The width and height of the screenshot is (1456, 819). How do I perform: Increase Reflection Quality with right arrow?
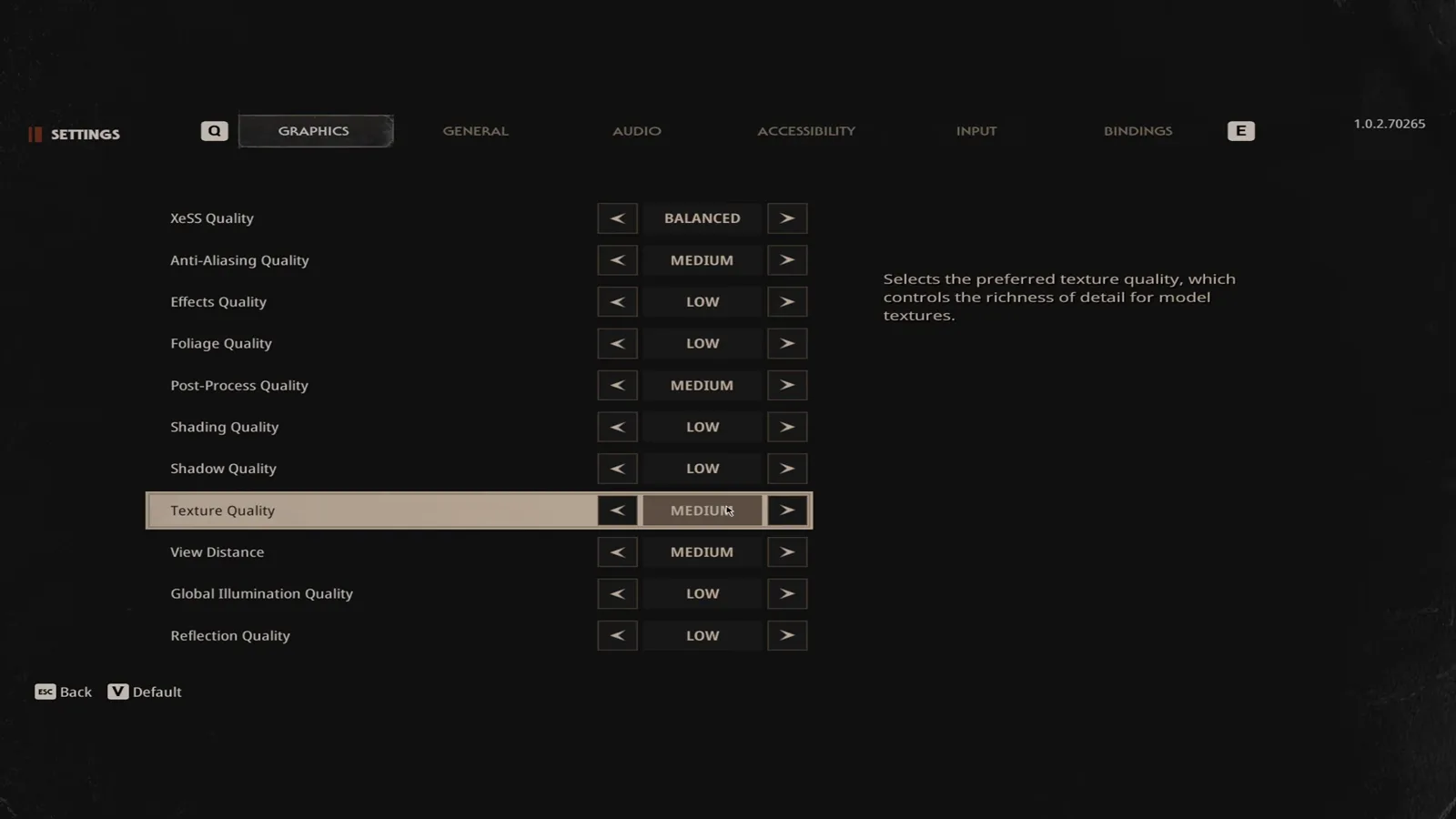[787, 636]
